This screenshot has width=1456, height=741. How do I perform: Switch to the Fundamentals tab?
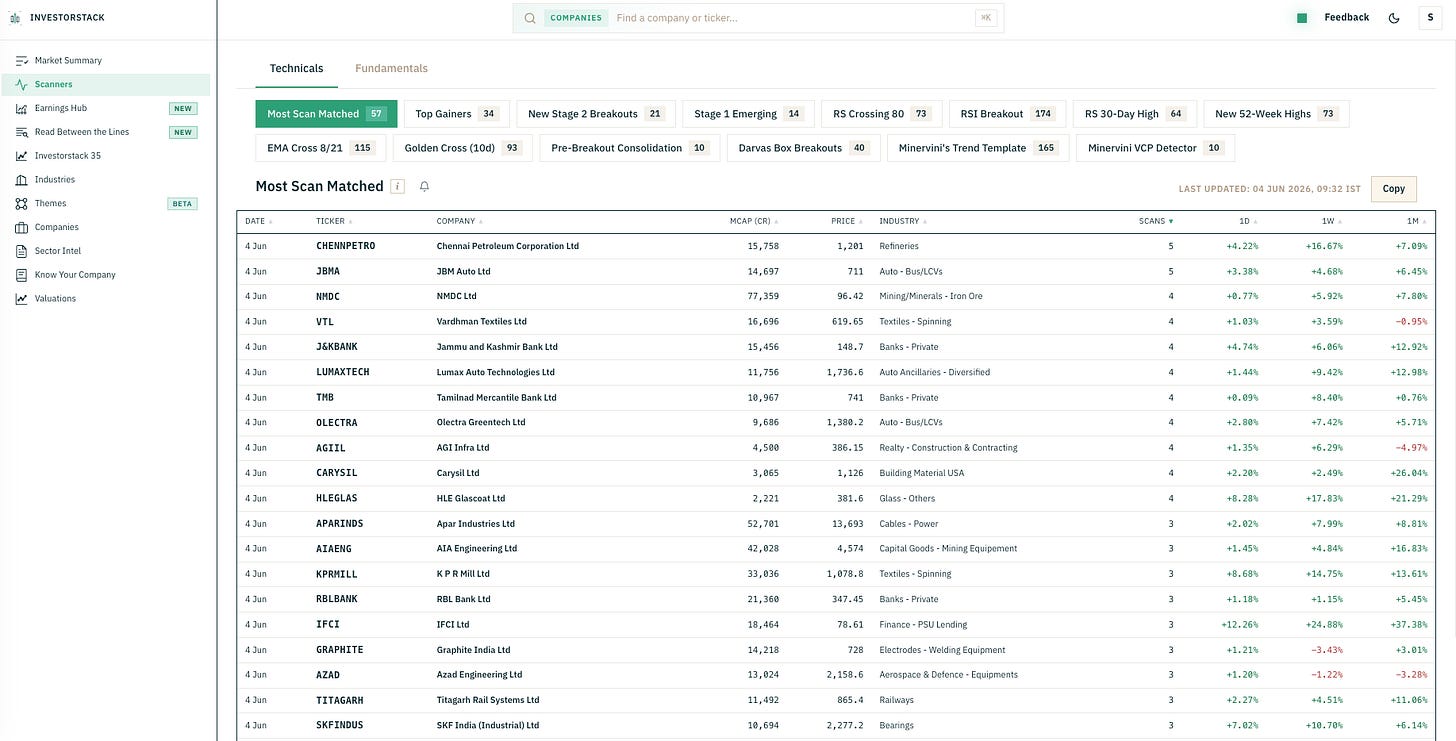coord(391,68)
